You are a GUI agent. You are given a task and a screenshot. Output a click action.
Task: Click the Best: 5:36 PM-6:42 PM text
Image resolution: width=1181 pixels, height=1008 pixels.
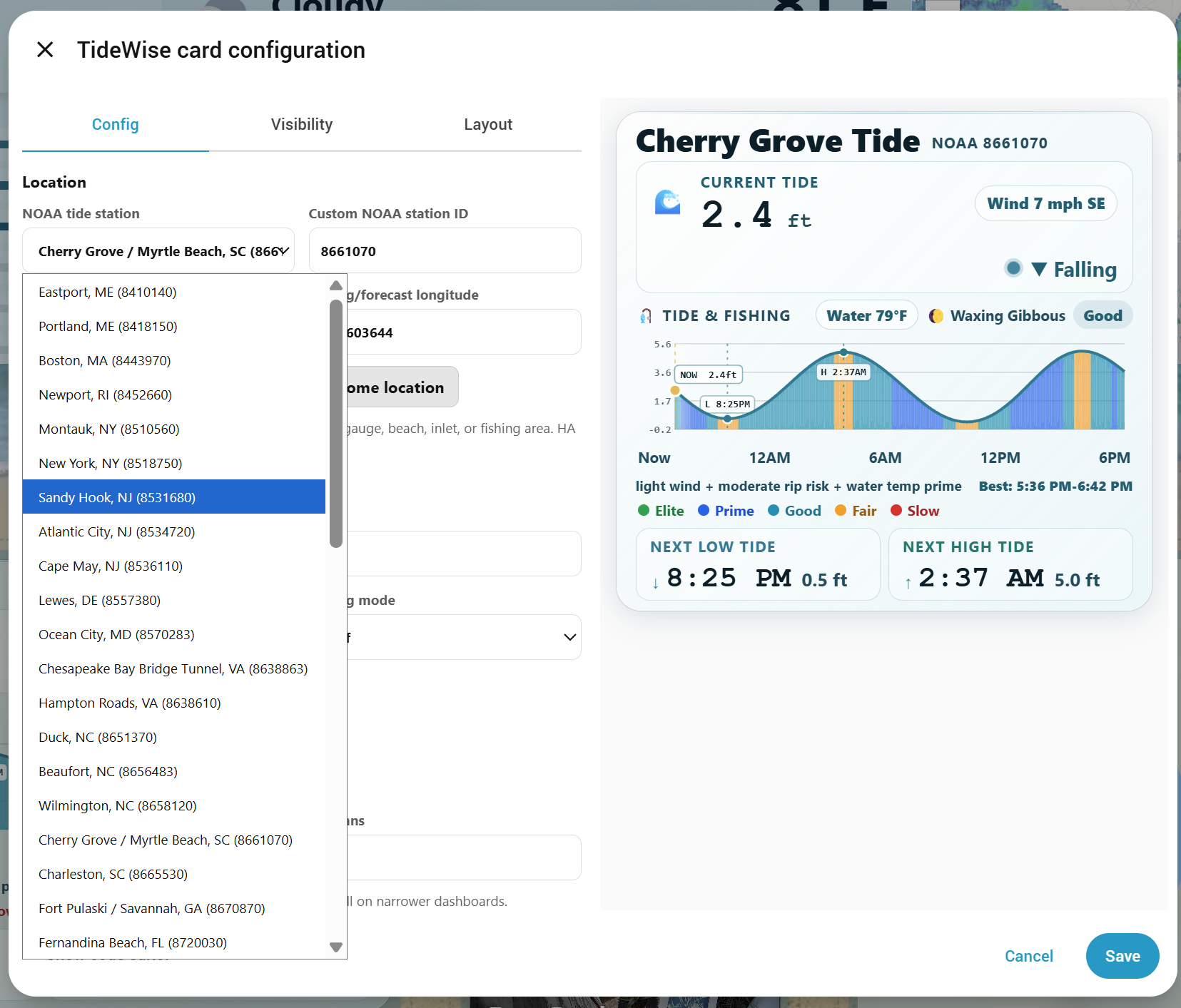point(1055,487)
